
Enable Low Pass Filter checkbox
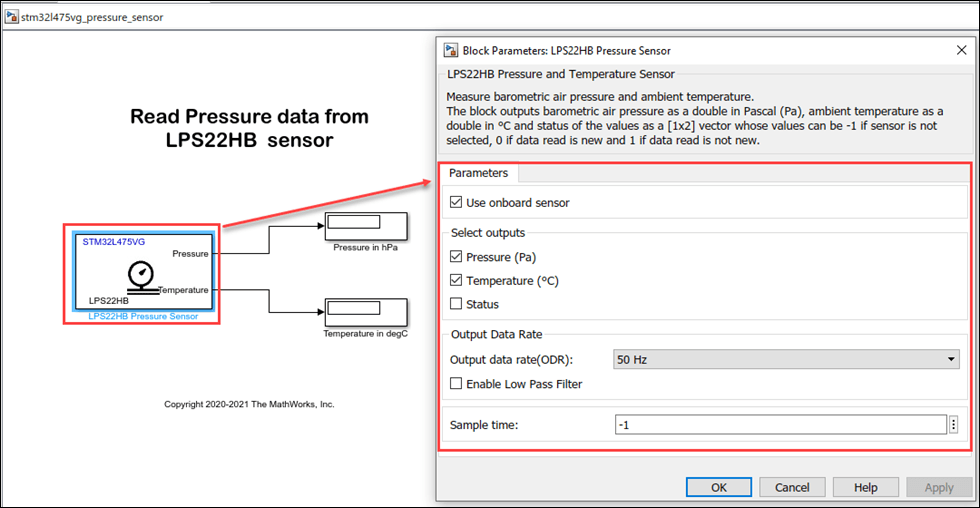click(457, 384)
